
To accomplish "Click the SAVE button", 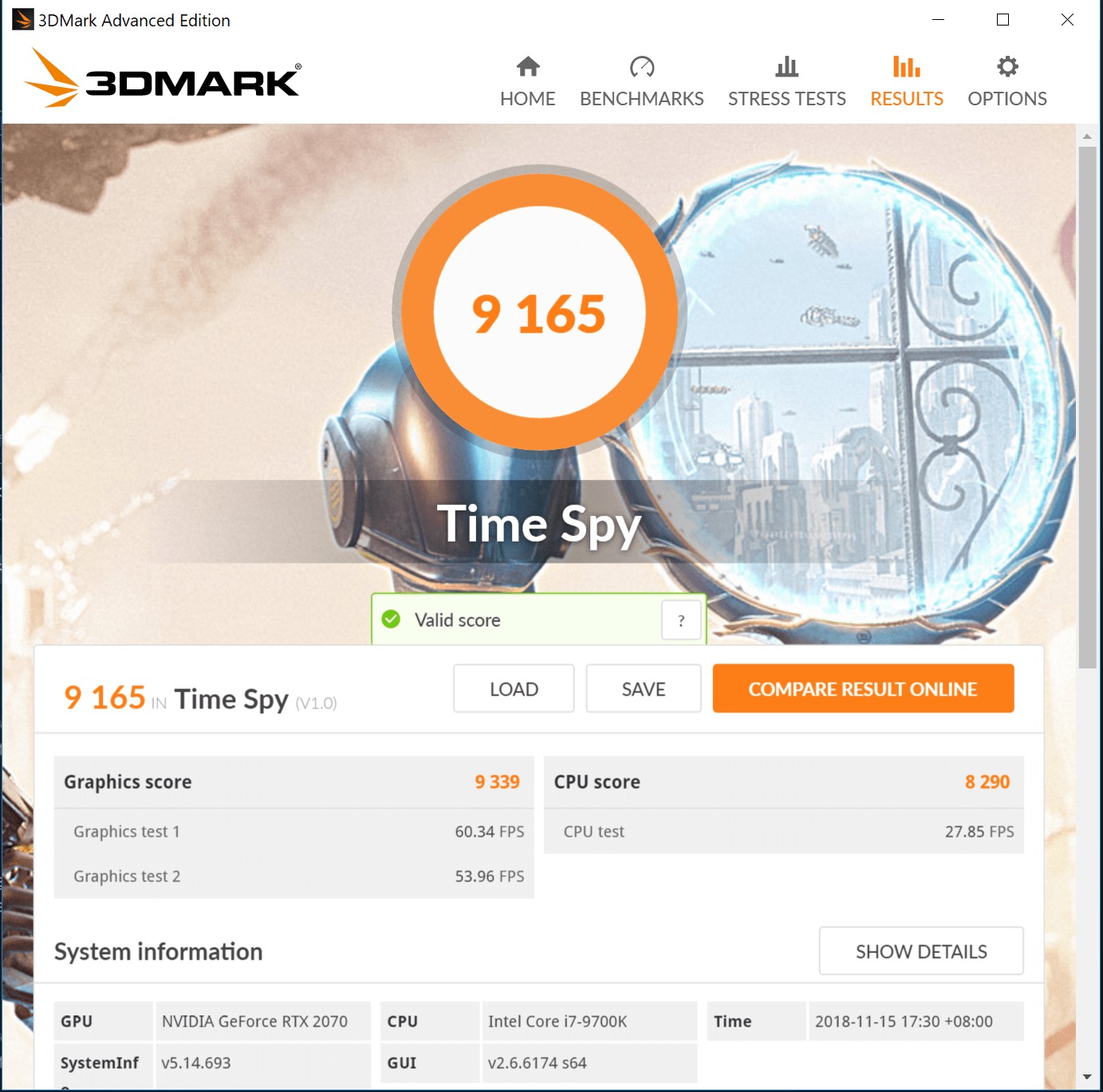I will (644, 688).
